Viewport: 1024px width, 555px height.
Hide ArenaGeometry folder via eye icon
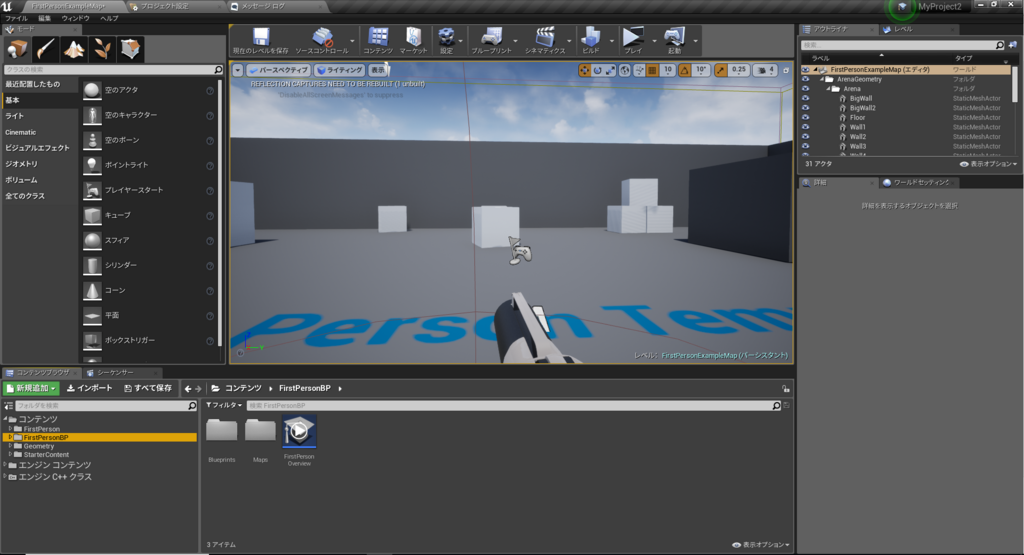point(805,79)
